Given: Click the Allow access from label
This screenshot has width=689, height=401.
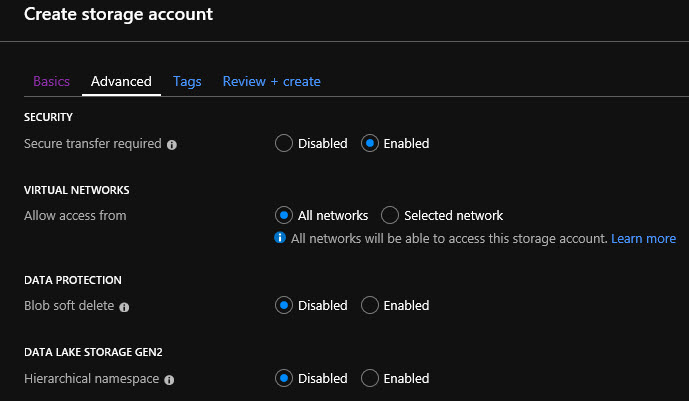Looking at the screenshot, I should pos(75,216).
